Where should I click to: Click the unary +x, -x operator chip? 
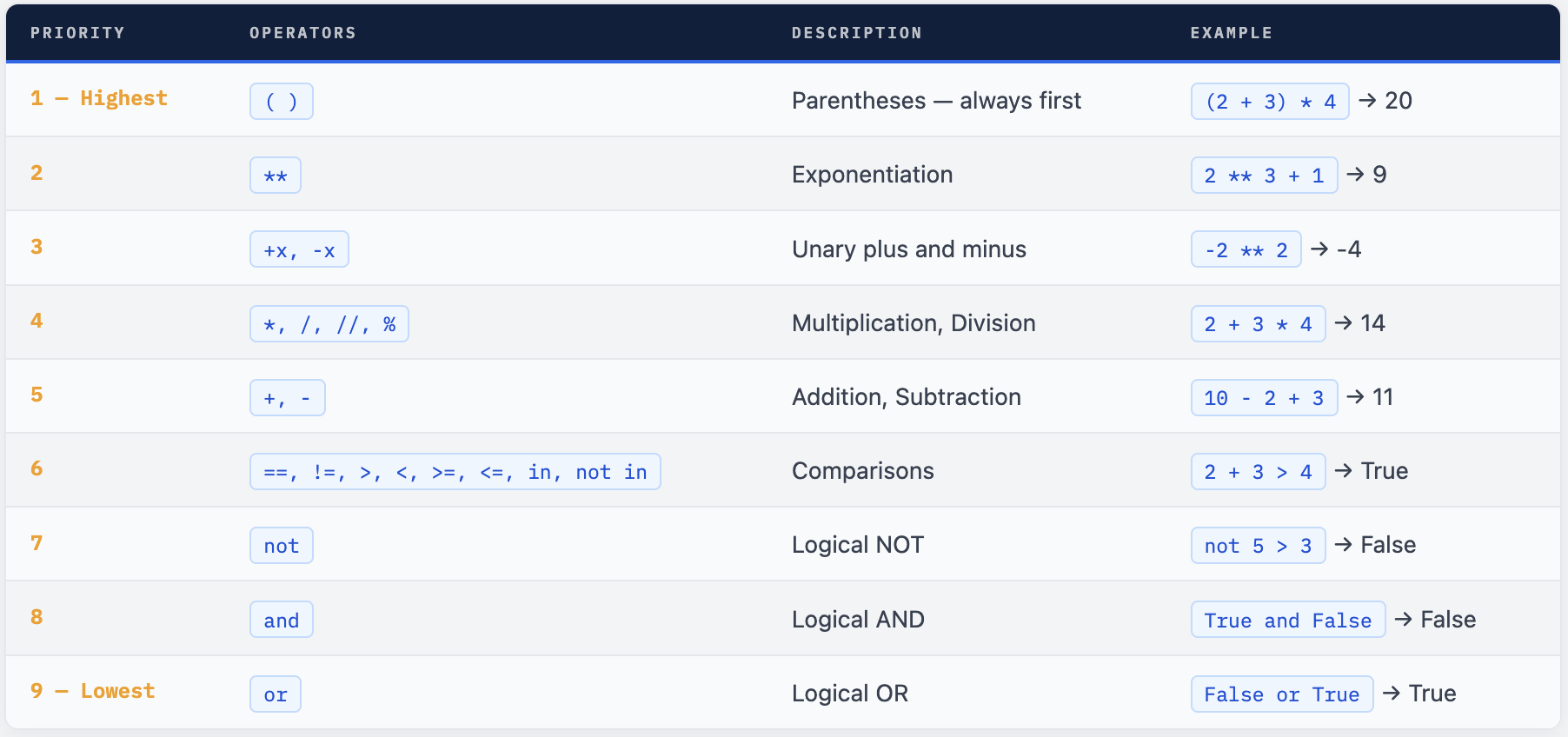[299, 250]
